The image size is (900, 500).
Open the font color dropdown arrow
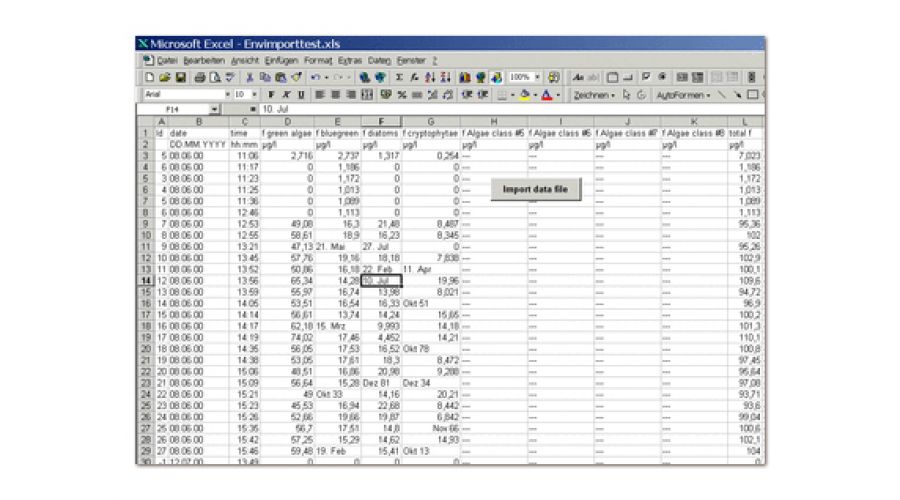pos(558,95)
